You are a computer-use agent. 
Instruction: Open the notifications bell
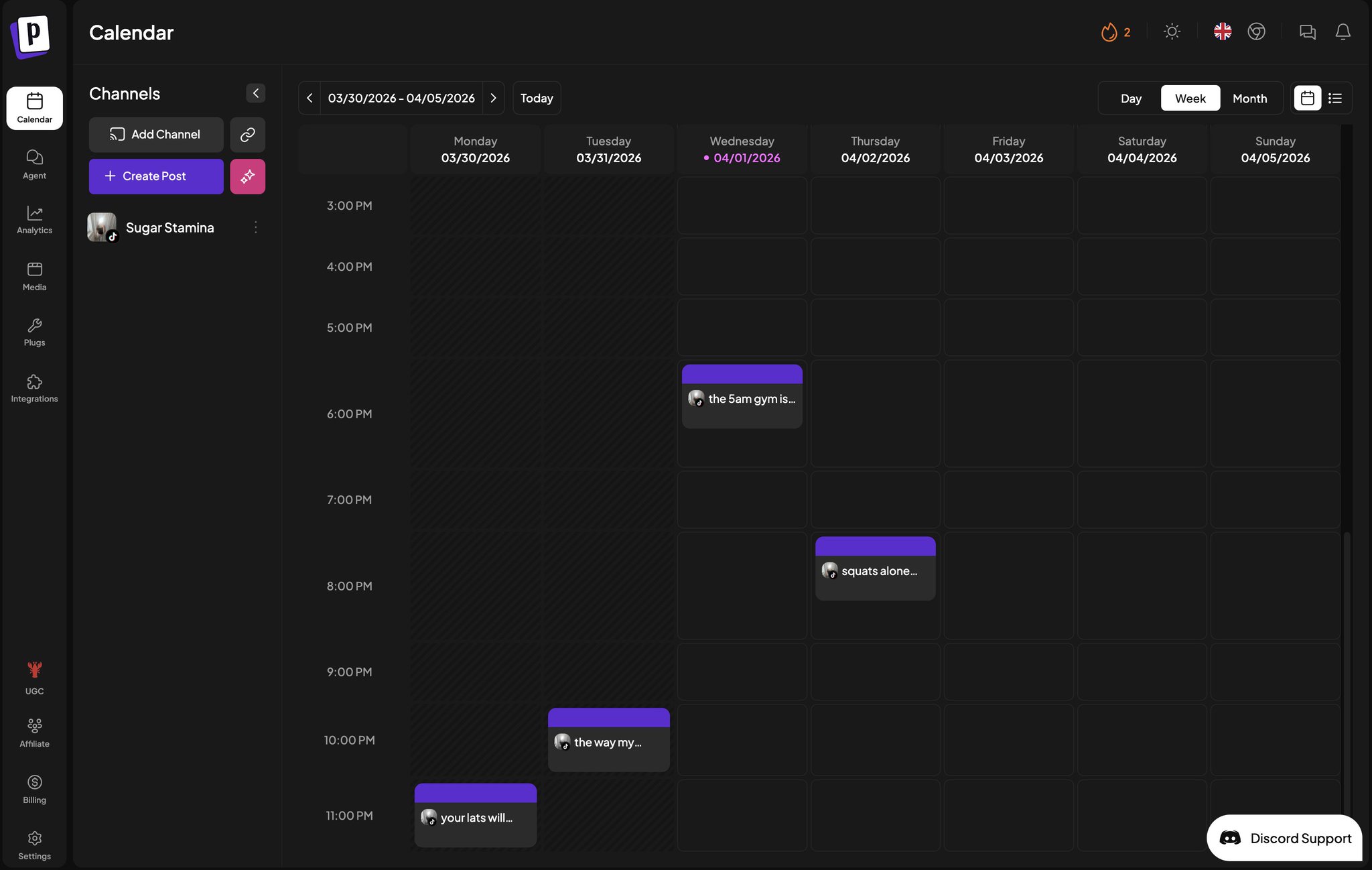click(x=1343, y=32)
